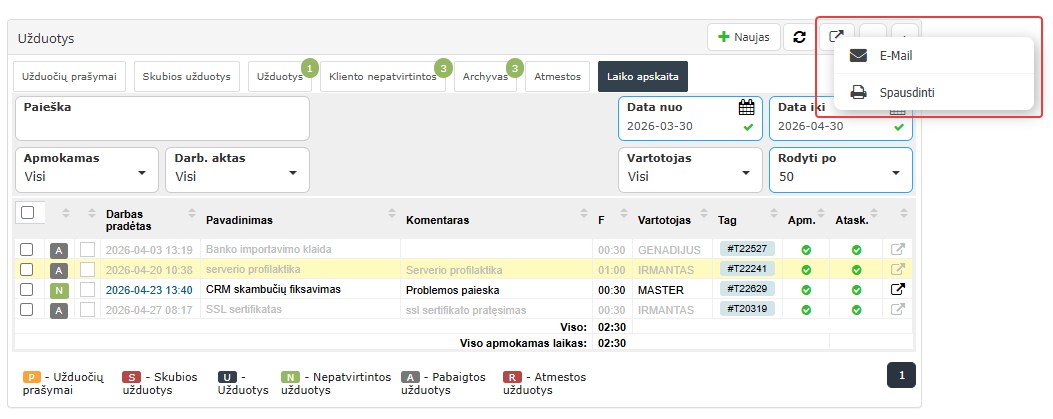Click Apm. green check in GENADIJUS row
Screen dimensions: 1053x419
click(x=806, y=250)
